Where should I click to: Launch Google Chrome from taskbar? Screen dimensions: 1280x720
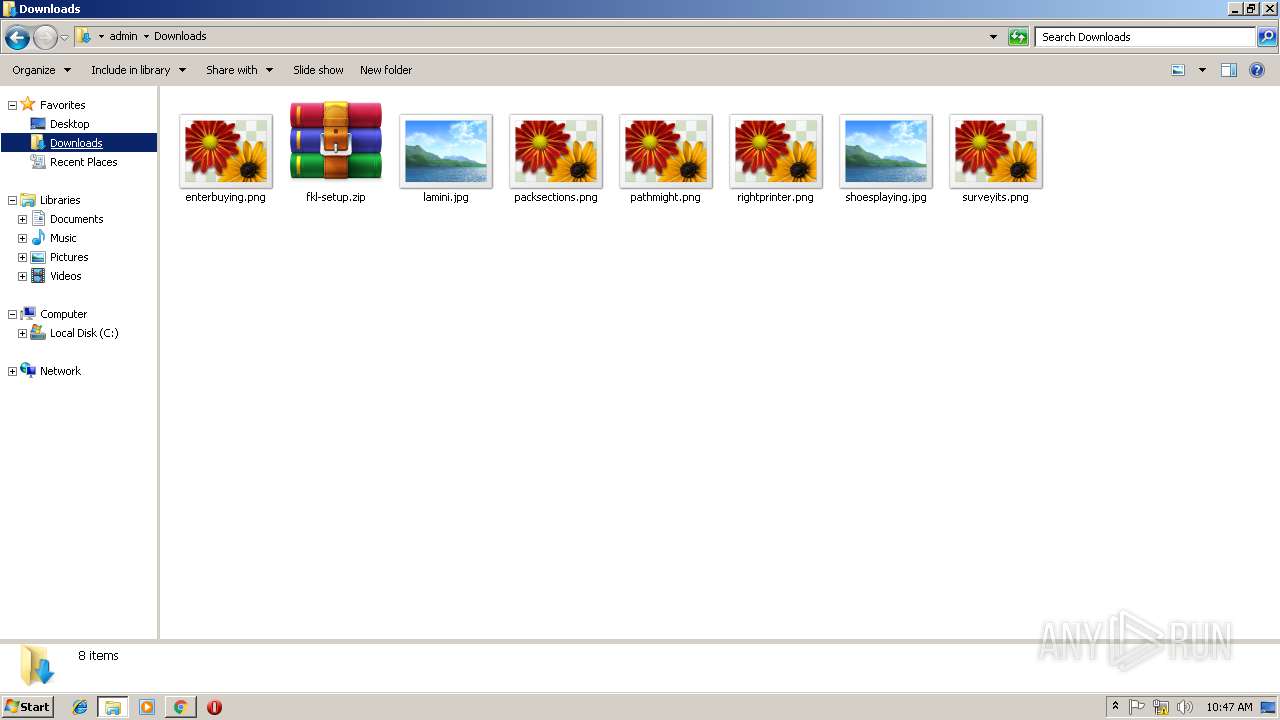[x=180, y=707]
